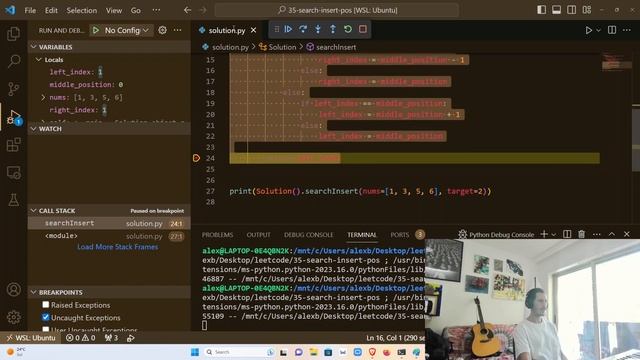
Task: Stop the debug session
Action: coord(362,29)
